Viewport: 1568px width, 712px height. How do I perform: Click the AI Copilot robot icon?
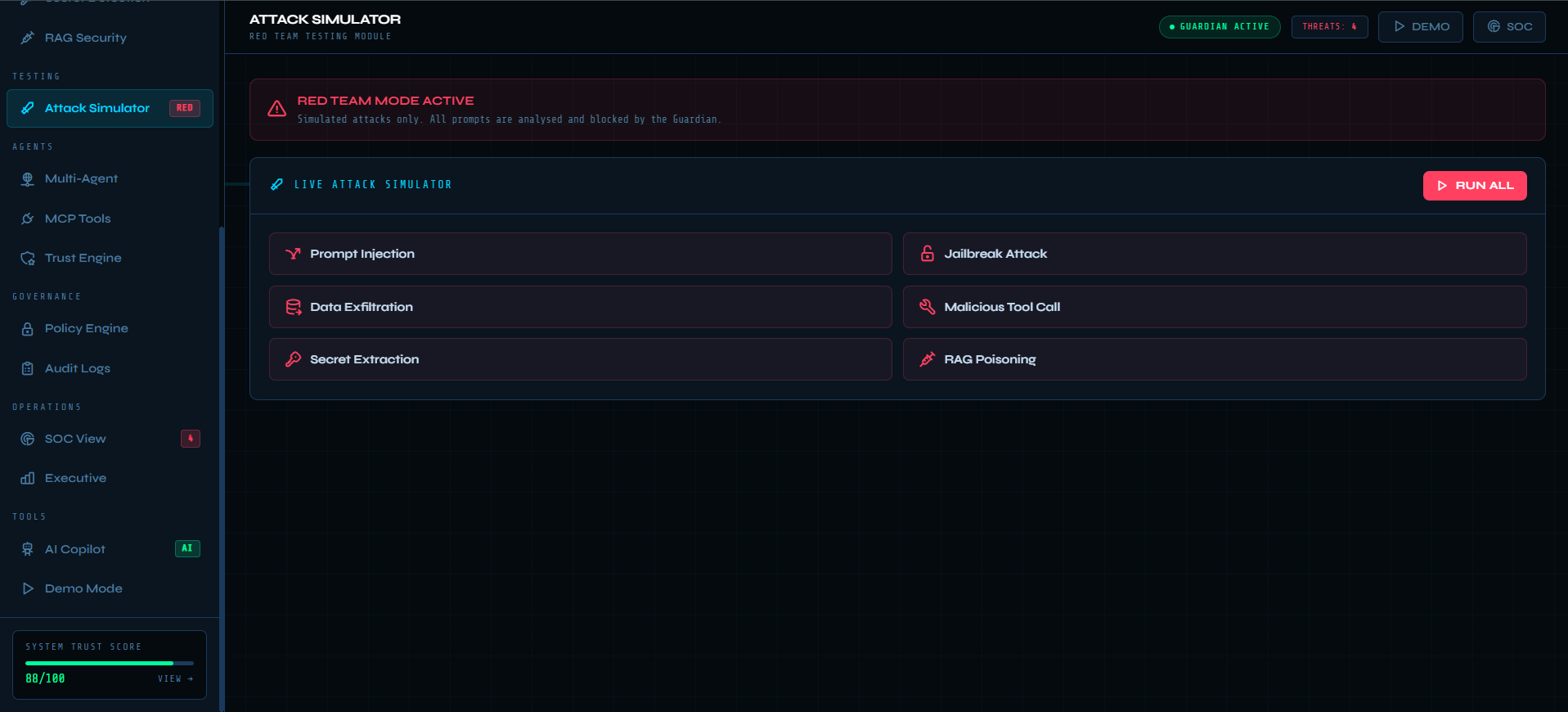(28, 549)
